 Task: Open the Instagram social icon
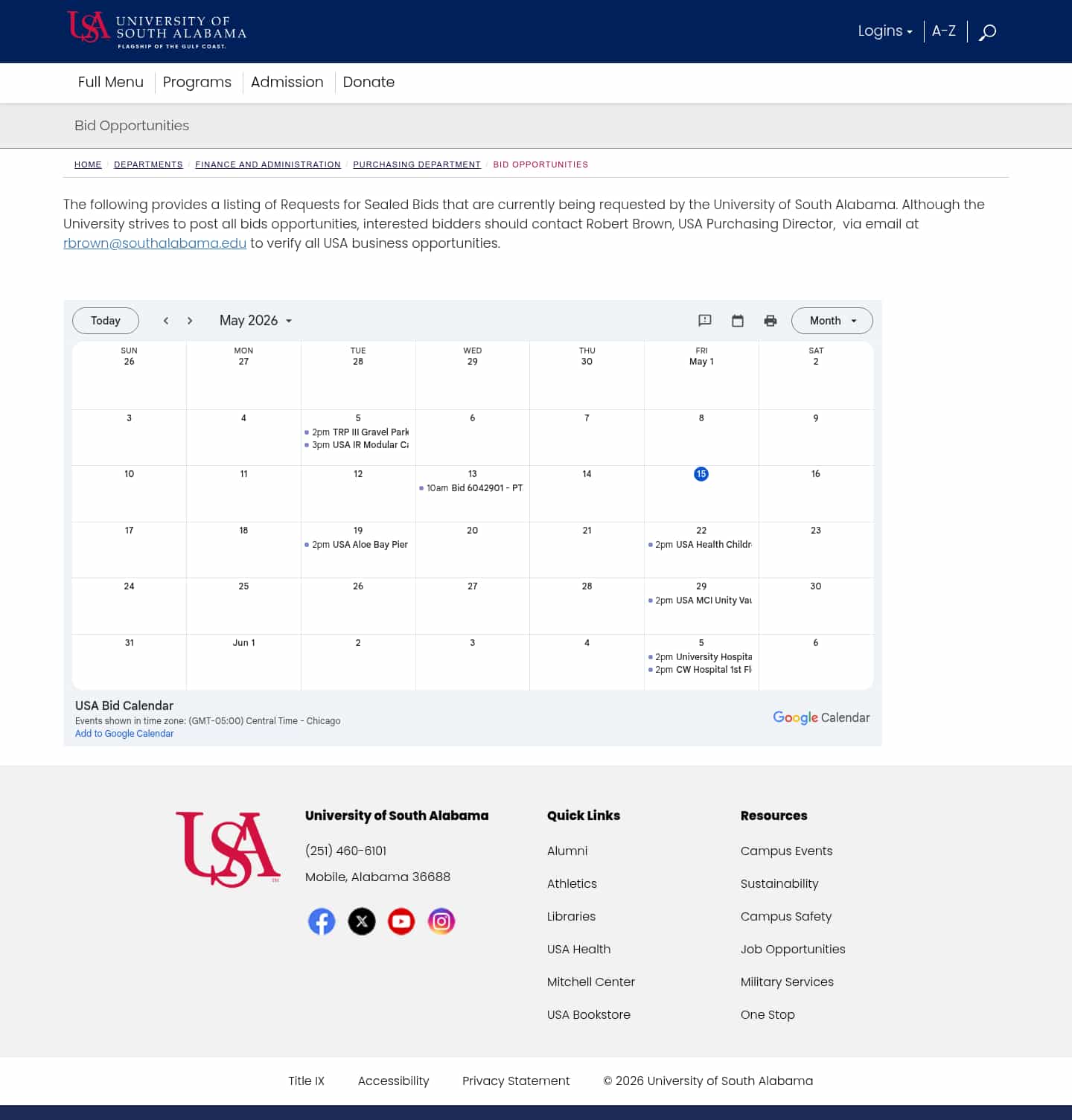441,921
